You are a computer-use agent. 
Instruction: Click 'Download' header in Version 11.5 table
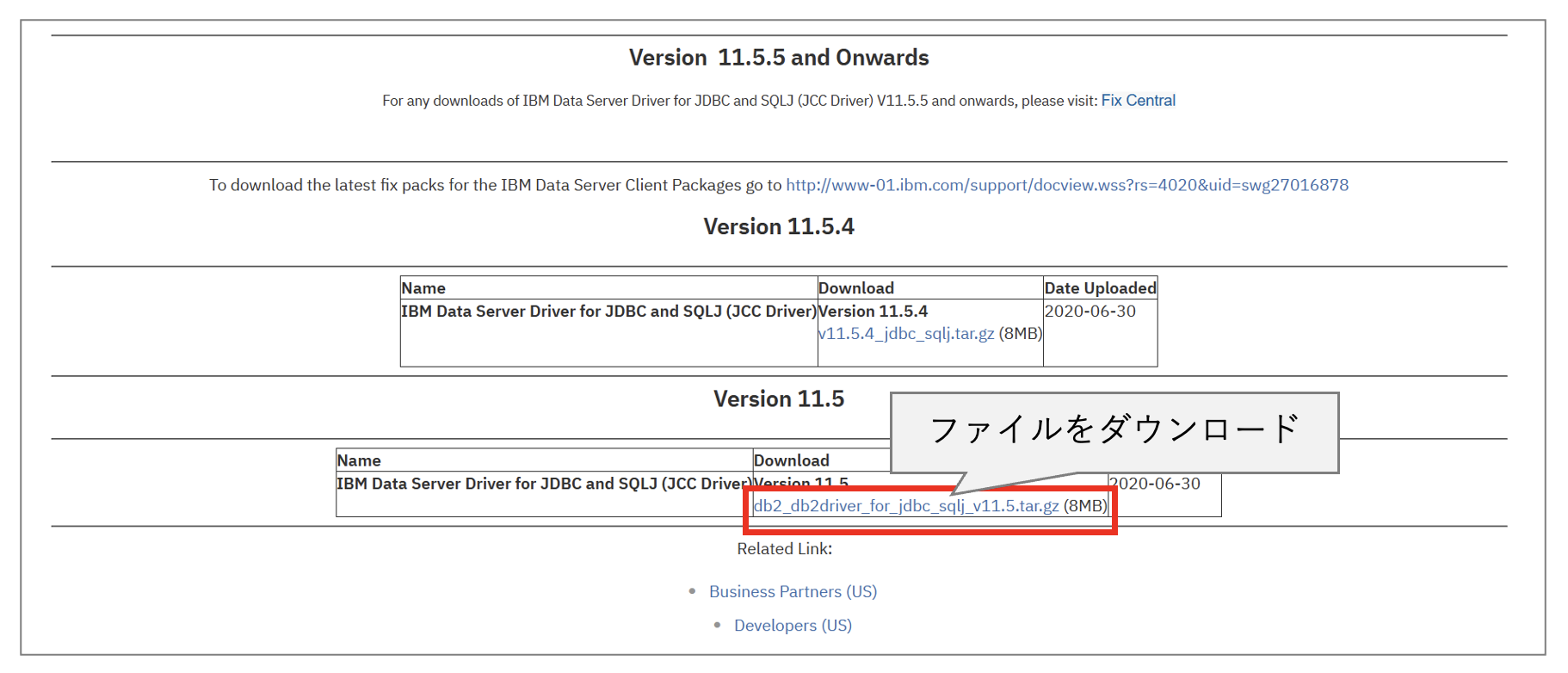792,460
